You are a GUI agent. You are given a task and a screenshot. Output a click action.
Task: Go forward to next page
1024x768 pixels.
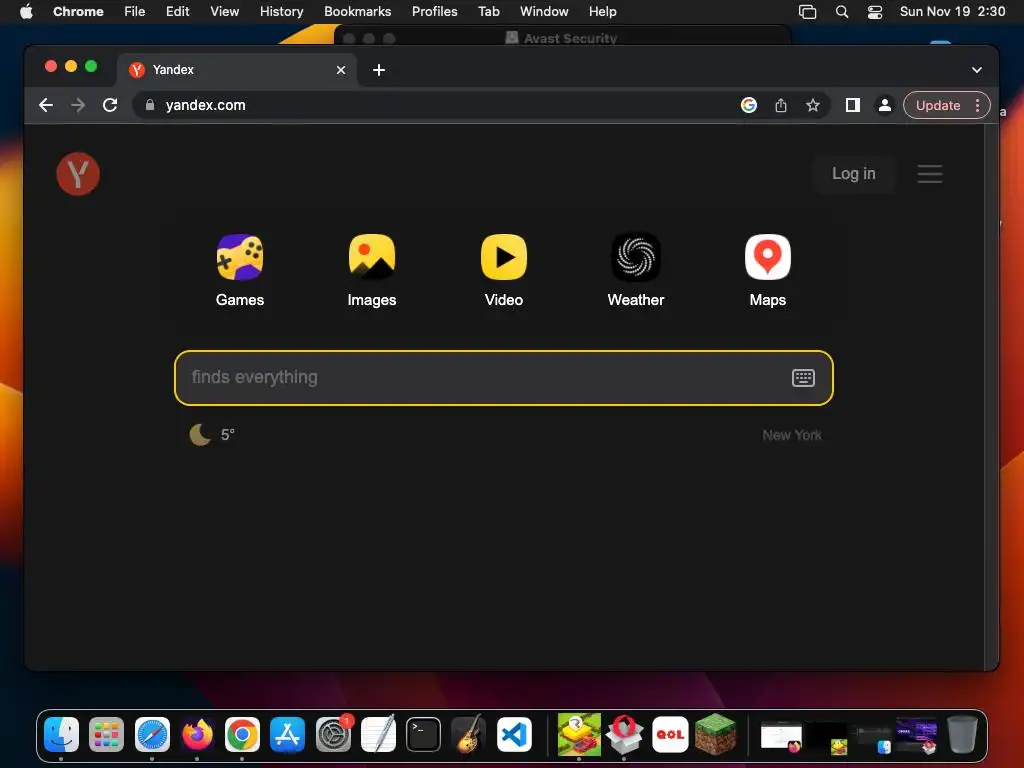pos(78,105)
